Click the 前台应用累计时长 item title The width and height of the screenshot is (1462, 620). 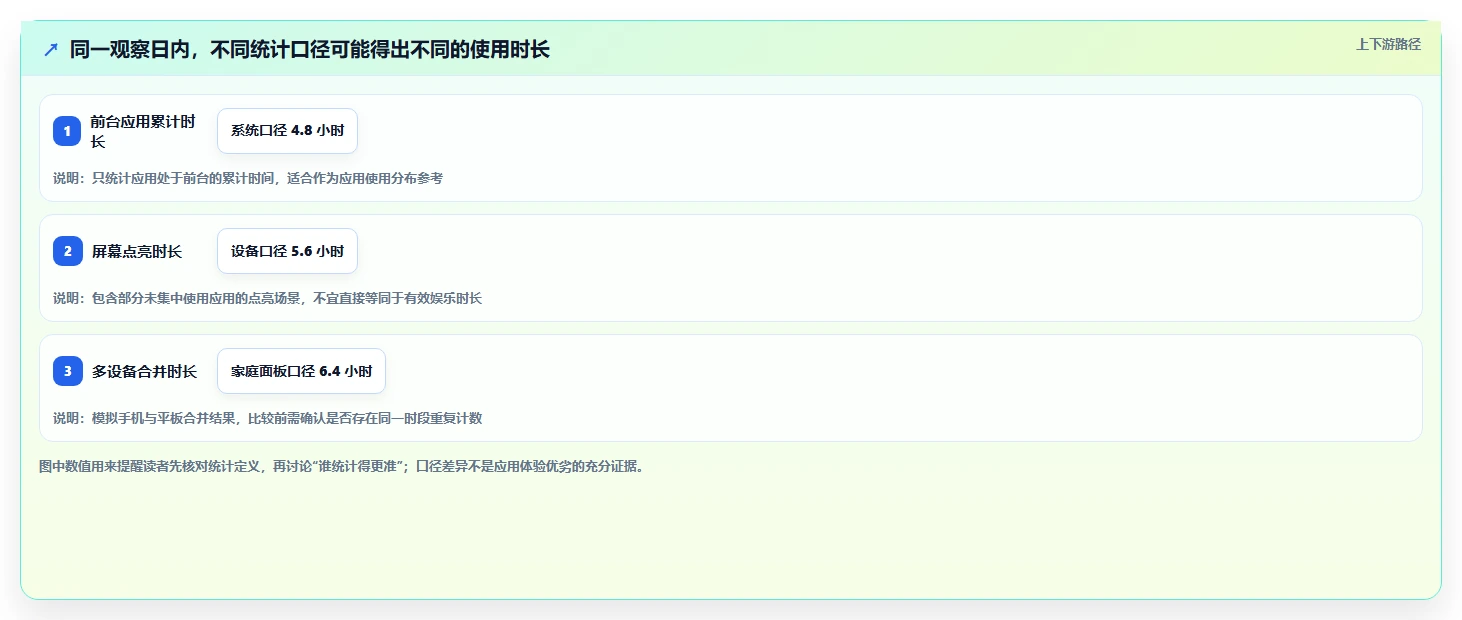[144, 131]
